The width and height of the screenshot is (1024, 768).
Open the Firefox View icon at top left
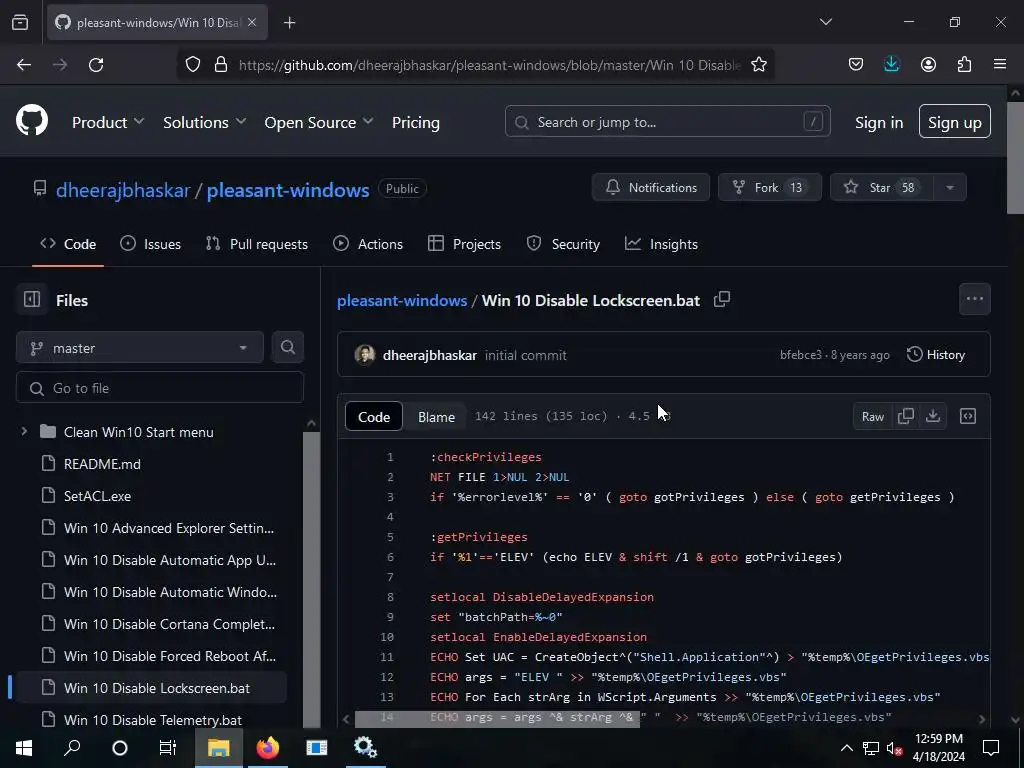pos(20,22)
